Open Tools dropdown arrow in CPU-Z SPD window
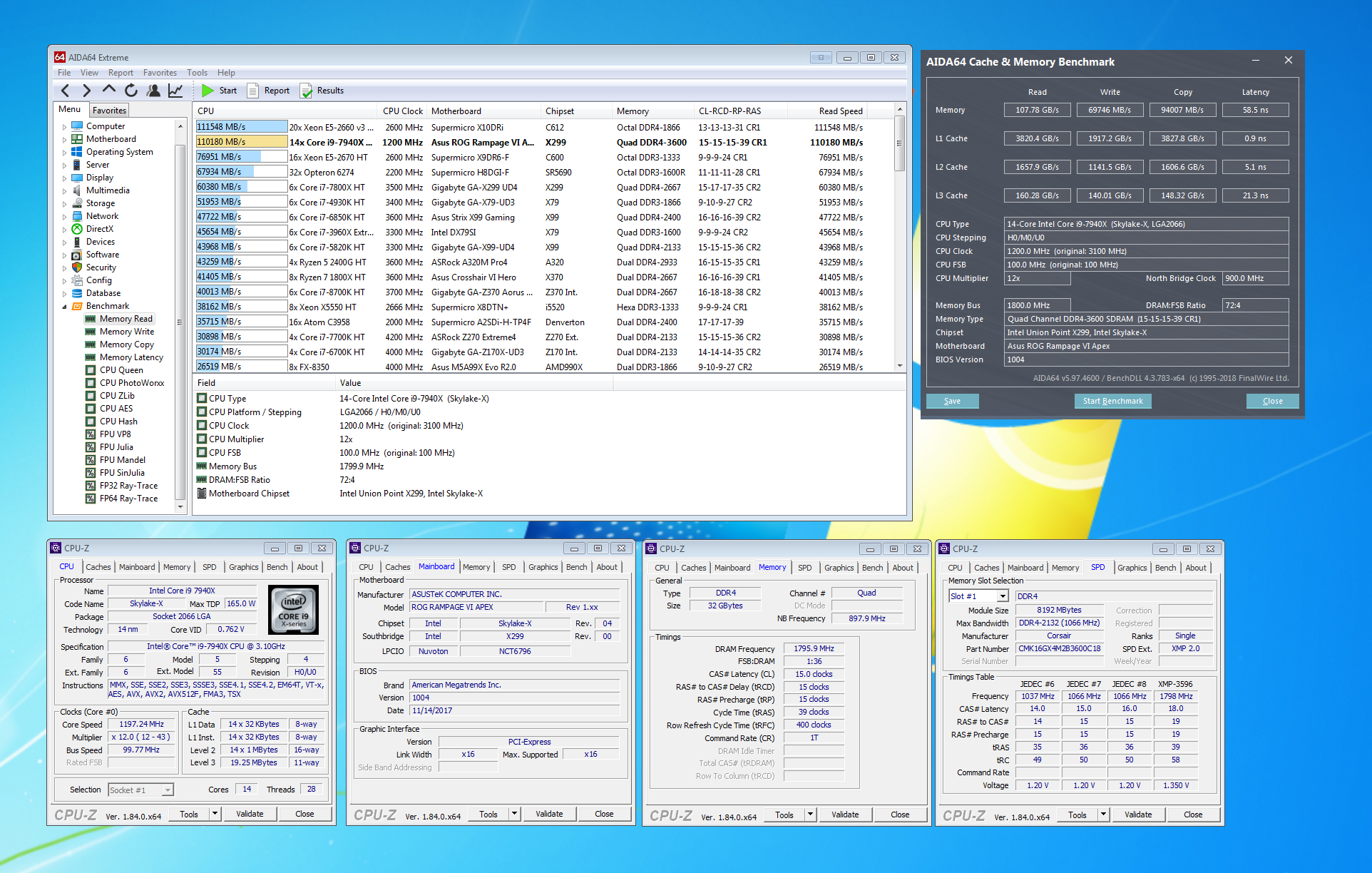This screenshot has height=873, width=1372. pyautogui.click(x=1103, y=815)
